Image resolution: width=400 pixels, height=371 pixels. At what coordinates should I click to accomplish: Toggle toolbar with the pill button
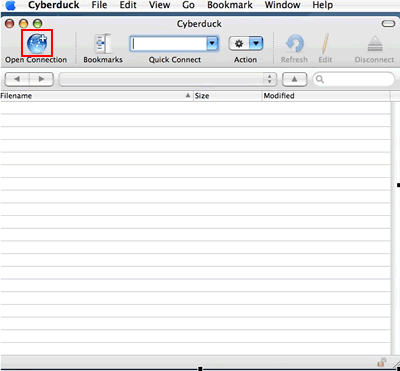pos(388,24)
